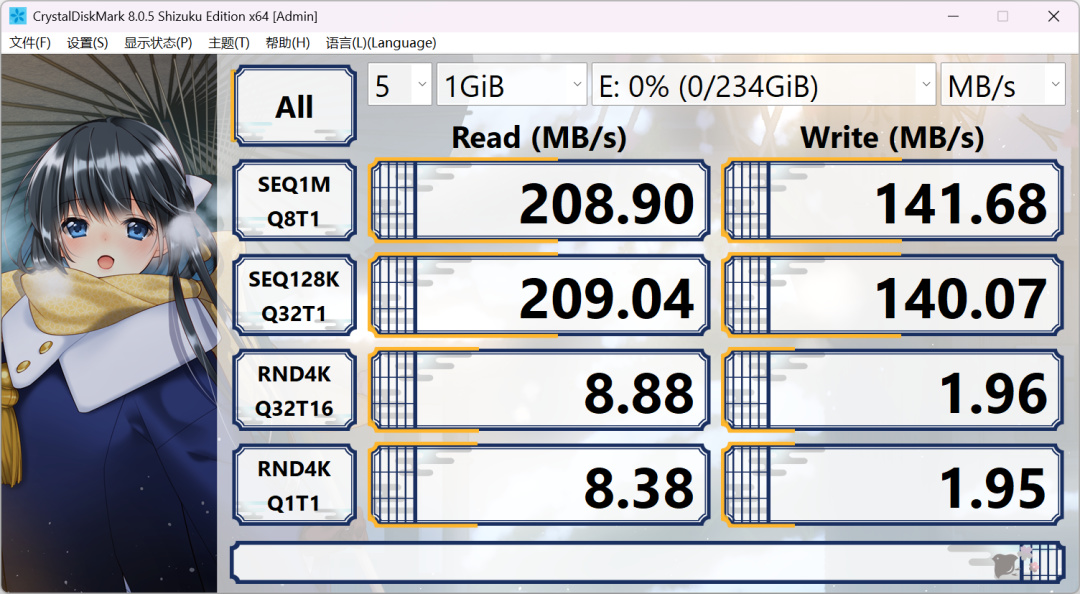Click the SEQ1M write result 141.68
1080x594 pixels.
pyautogui.click(x=893, y=201)
